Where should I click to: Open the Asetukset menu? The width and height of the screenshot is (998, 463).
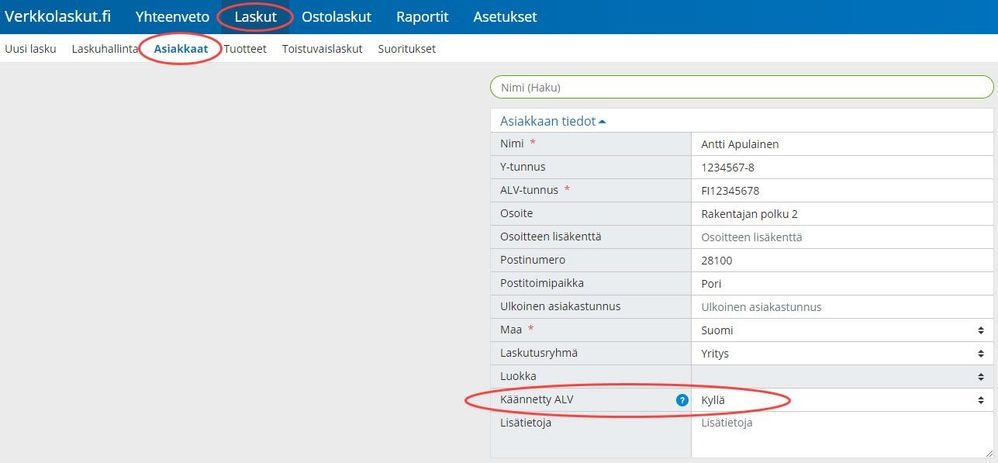[505, 17]
